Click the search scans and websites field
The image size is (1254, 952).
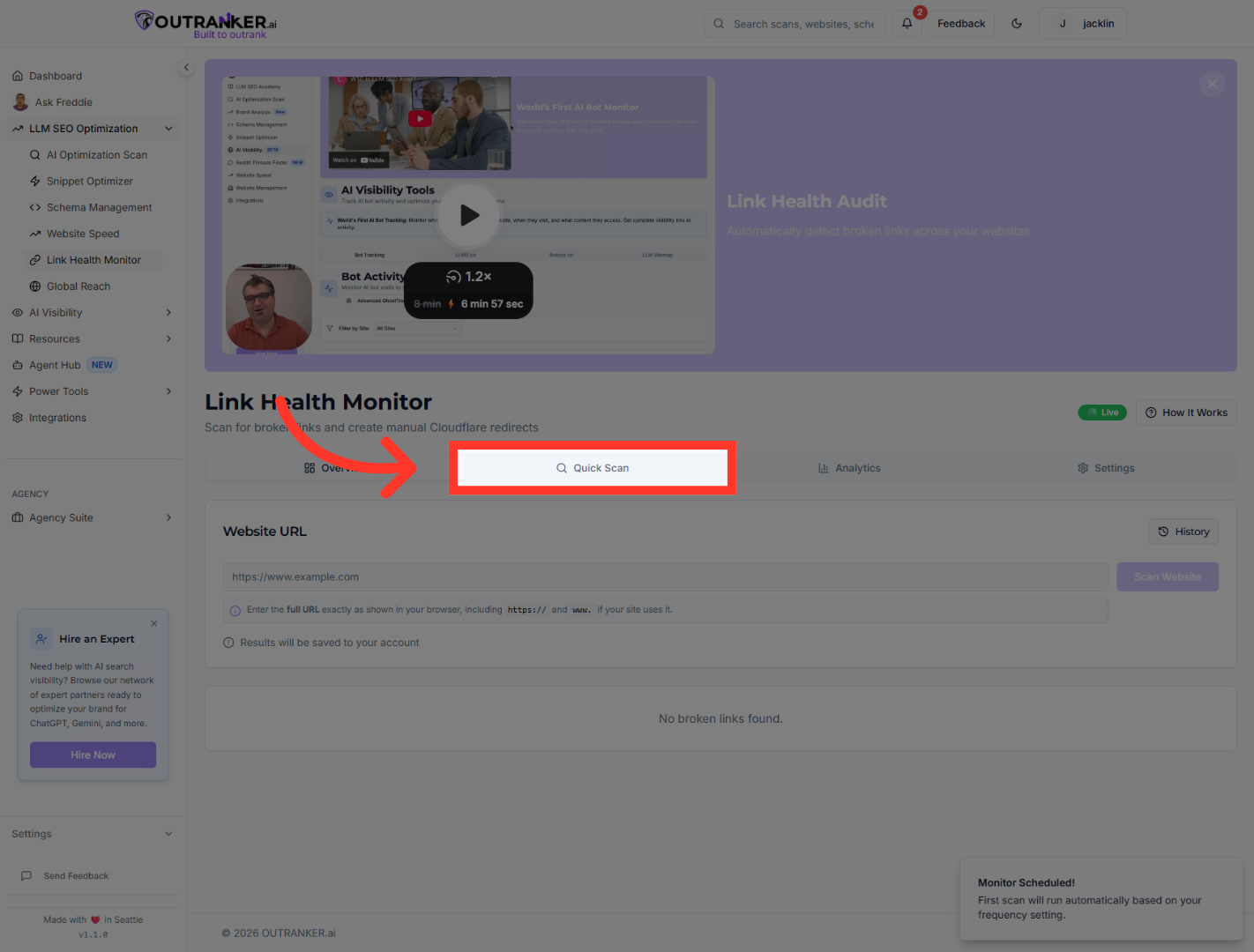(795, 24)
